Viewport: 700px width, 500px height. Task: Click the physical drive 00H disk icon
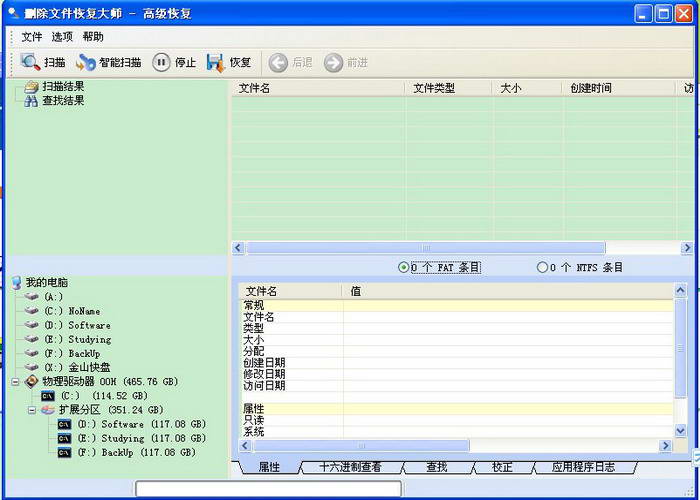31,382
